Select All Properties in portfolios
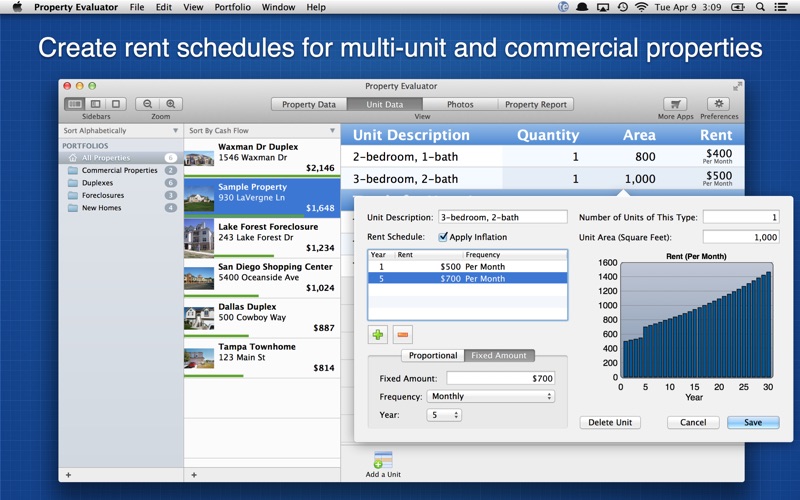This screenshot has height=500, width=800. coord(121,158)
